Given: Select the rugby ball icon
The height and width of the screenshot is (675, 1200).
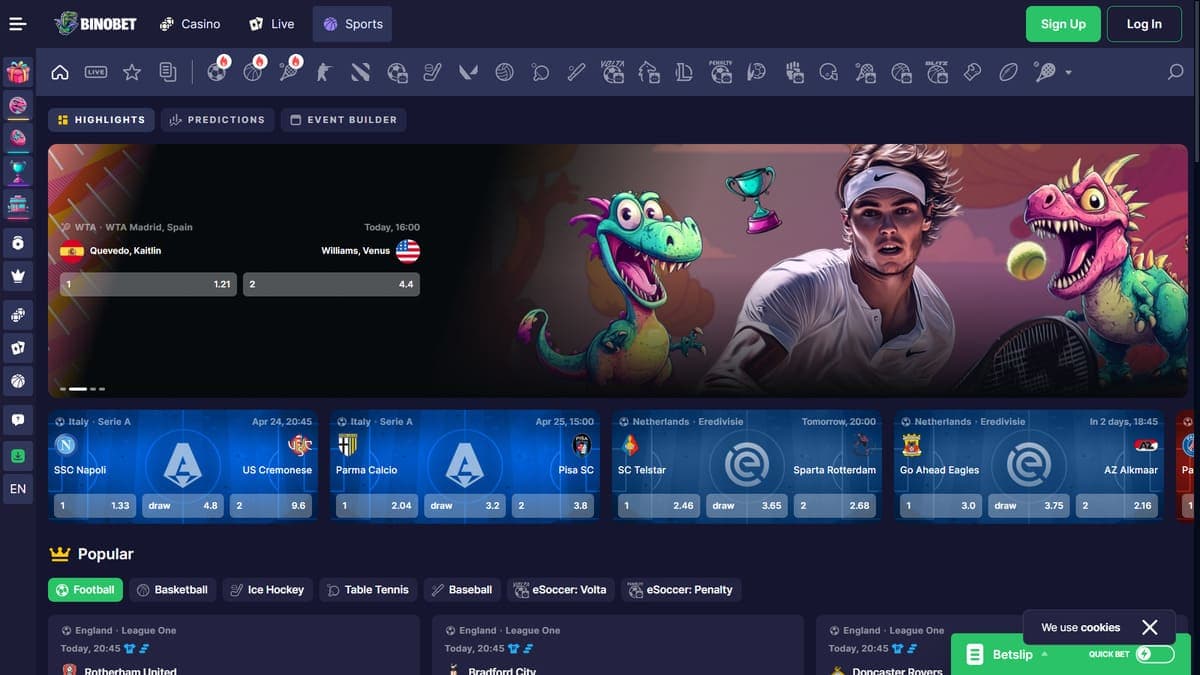Looking at the screenshot, I should (x=1008, y=72).
